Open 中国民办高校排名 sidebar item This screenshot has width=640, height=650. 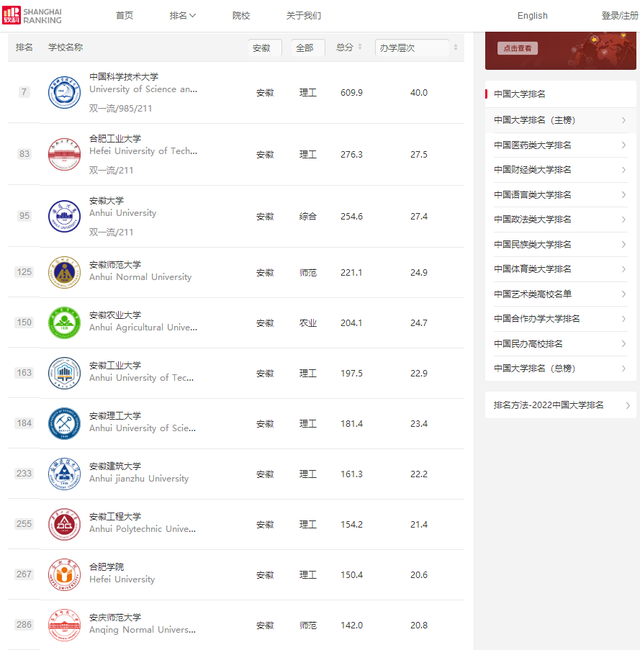[x=560, y=344]
